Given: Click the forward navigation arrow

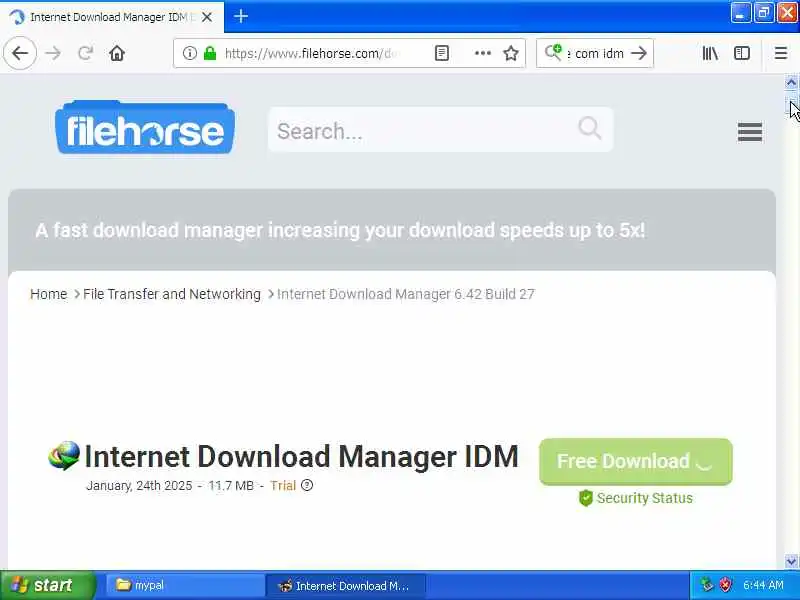Looking at the screenshot, I should click(53, 53).
